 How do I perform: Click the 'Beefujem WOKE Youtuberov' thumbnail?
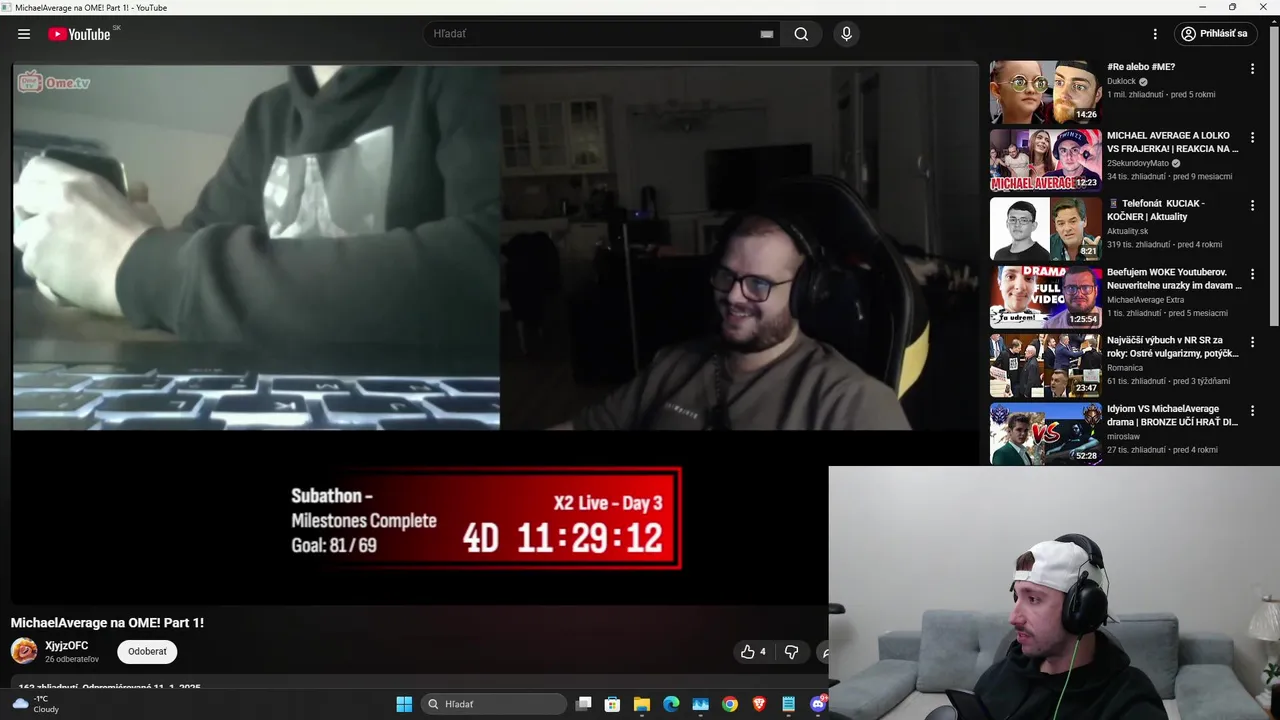click(x=1045, y=297)
